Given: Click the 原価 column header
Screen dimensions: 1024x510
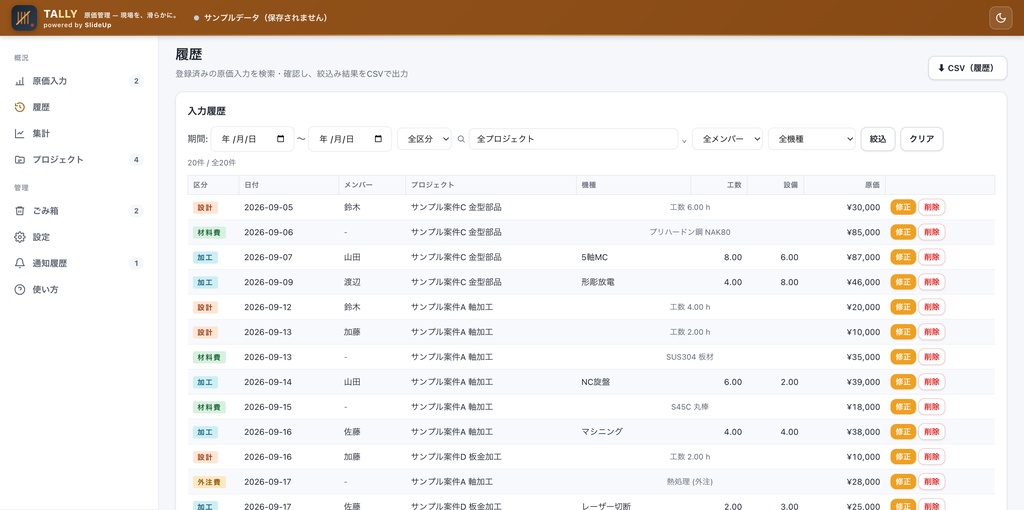Looking at the screenshot, I should pos(844,185).
